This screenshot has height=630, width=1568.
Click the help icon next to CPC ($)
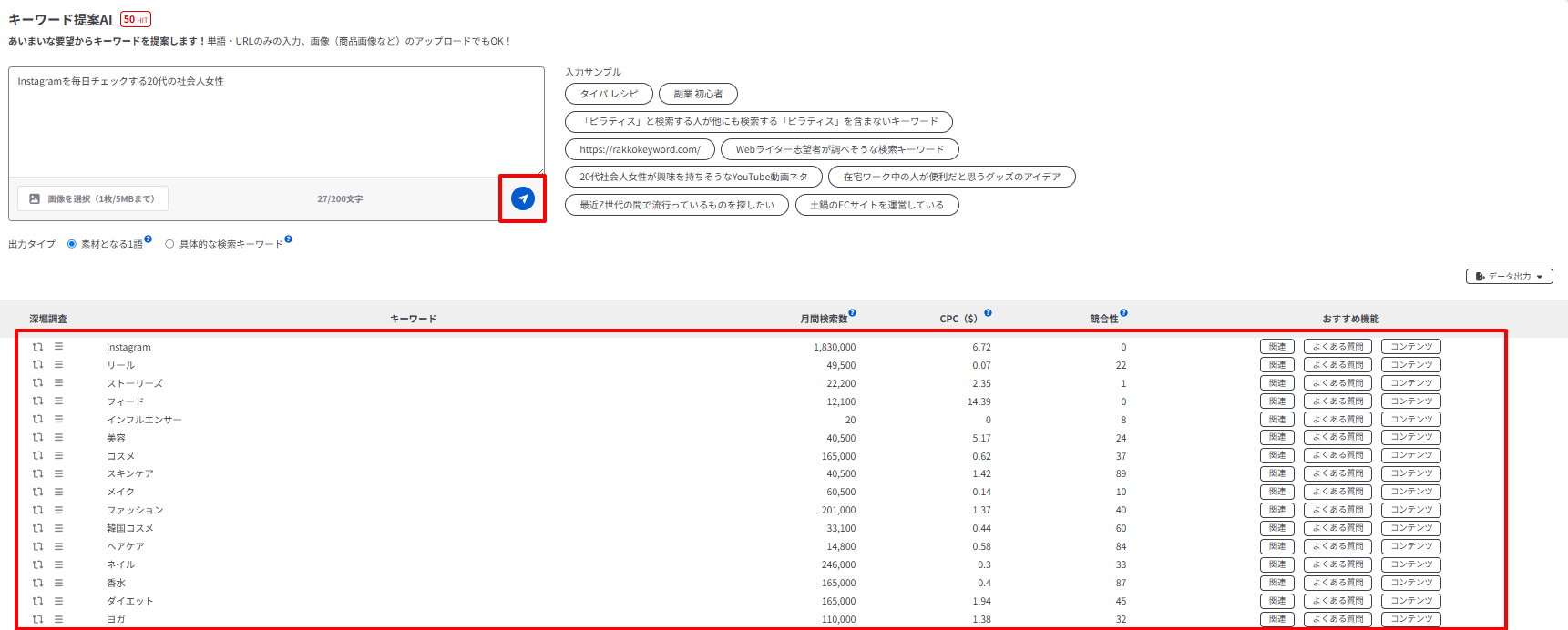[988, 313]
